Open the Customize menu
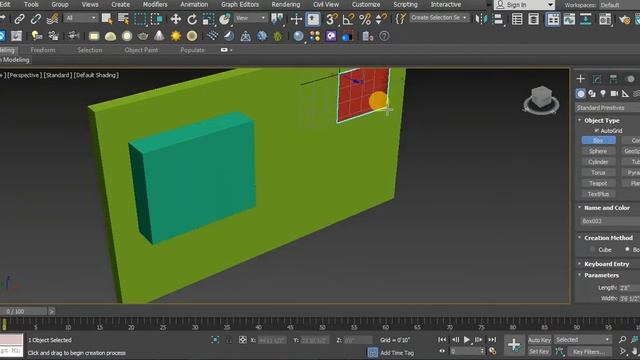This screenshot has width=640, height=360. (366, 4)
